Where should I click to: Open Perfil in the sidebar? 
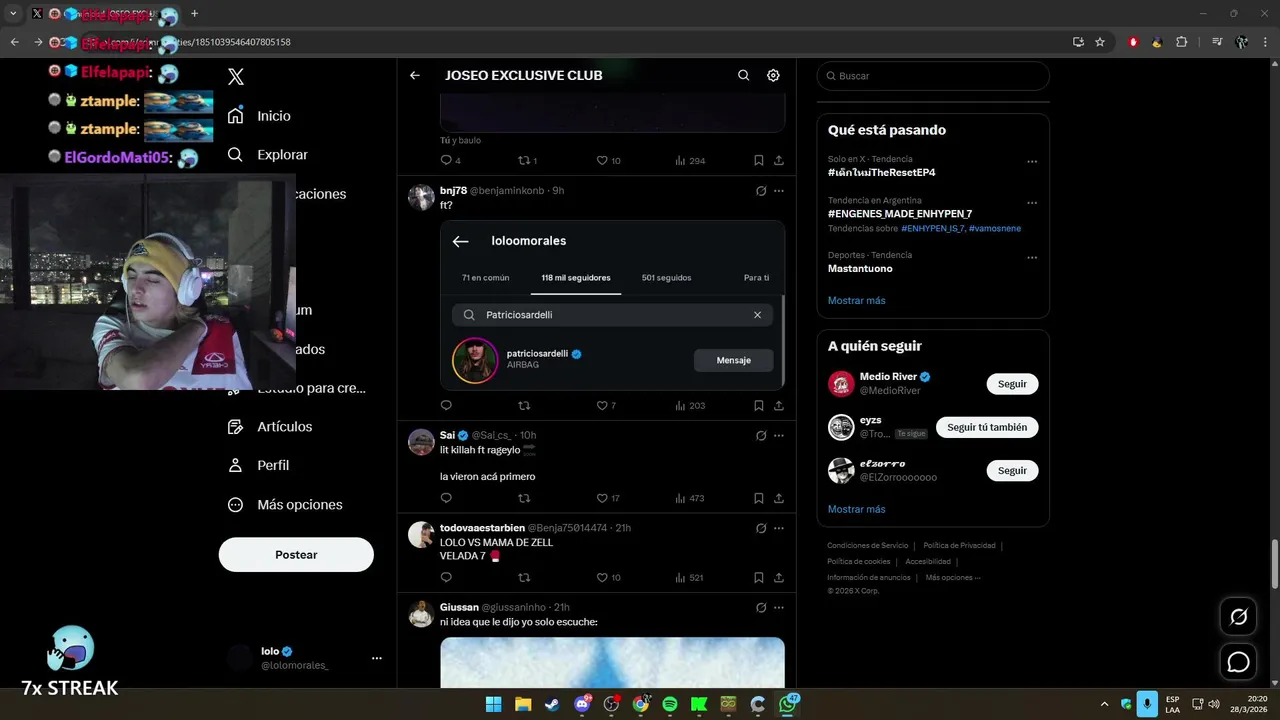(258, 465)
